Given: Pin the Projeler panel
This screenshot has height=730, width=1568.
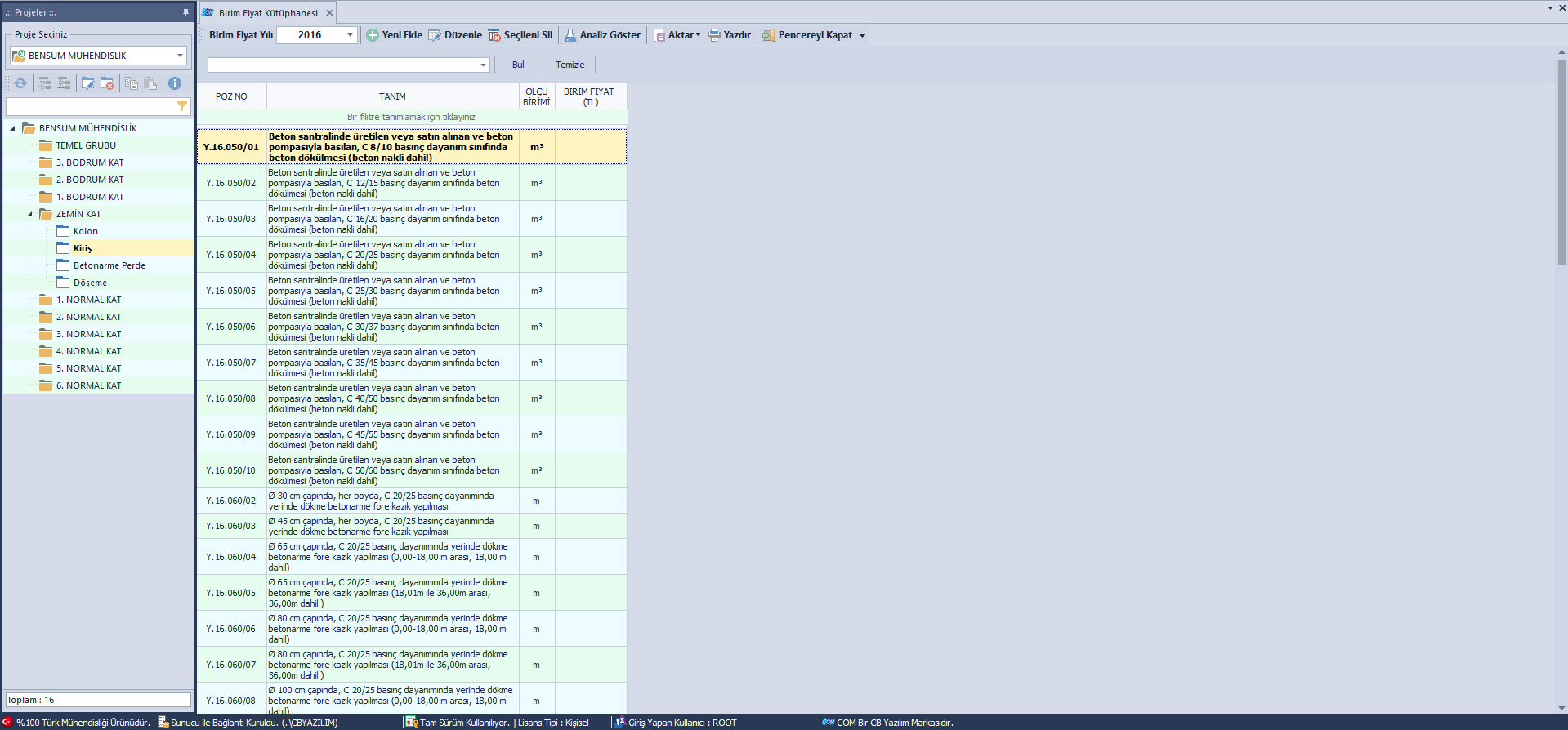Looking at the screenshot, I should 185,12.
